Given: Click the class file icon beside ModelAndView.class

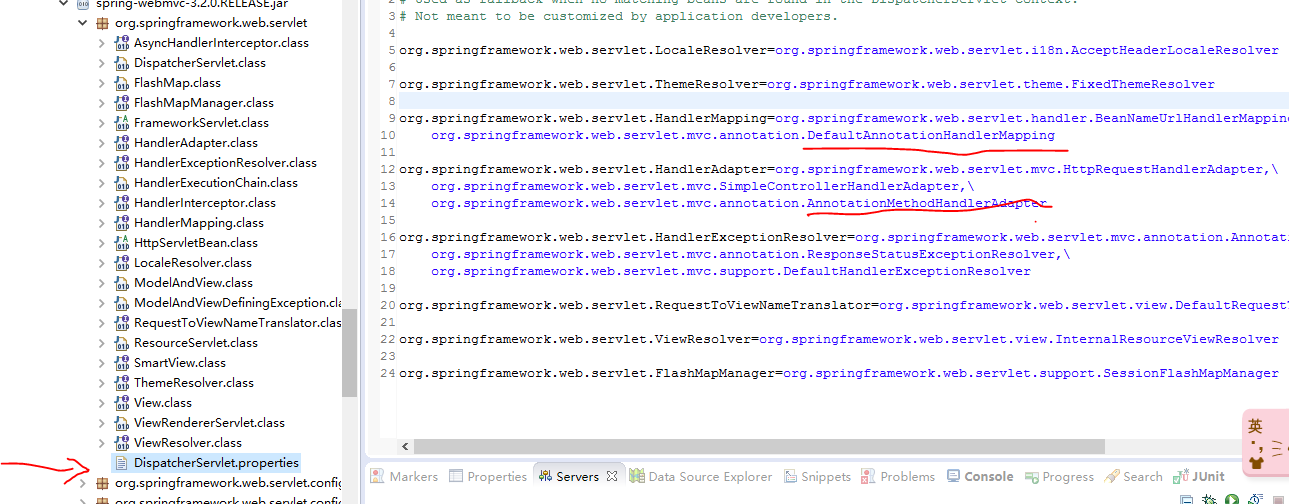Looking at the screenshot, I should pyautogui.click(x=122, y=283).
